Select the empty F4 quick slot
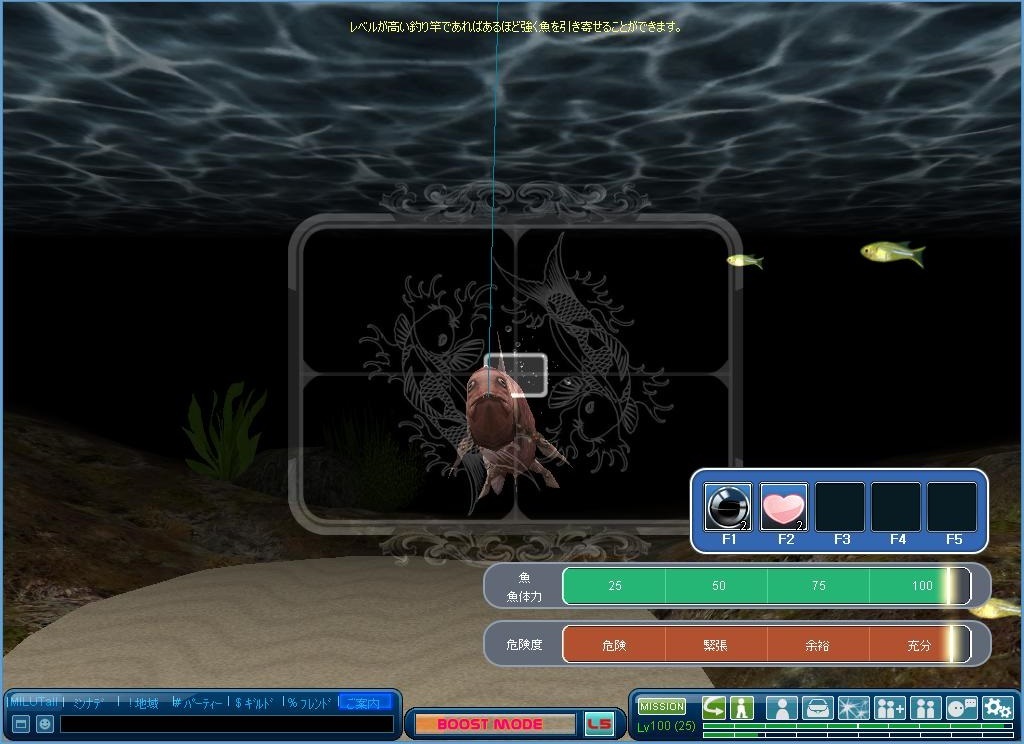 [896, 506]
